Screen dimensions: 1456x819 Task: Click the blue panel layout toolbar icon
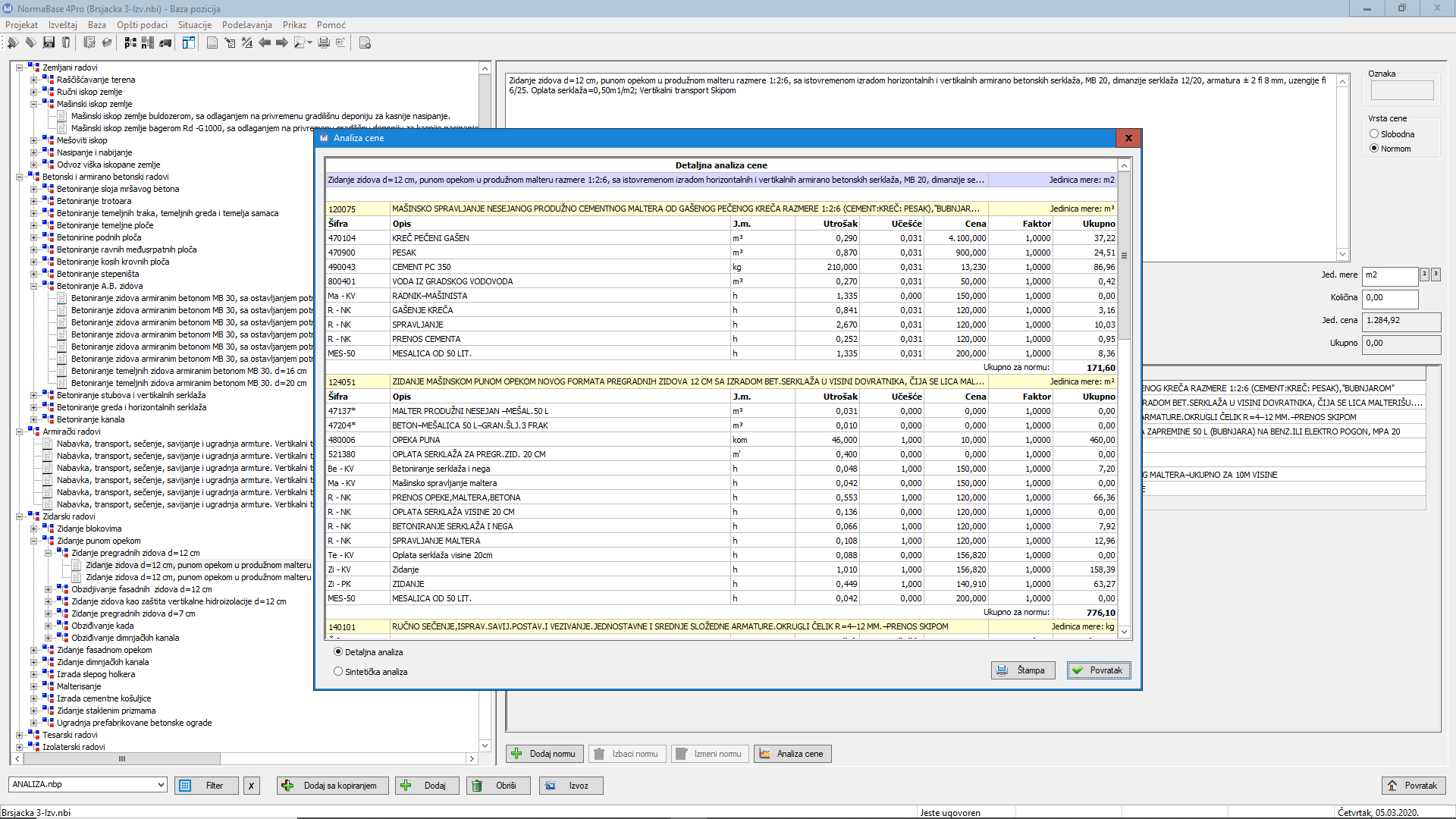(x=188, y=43)
